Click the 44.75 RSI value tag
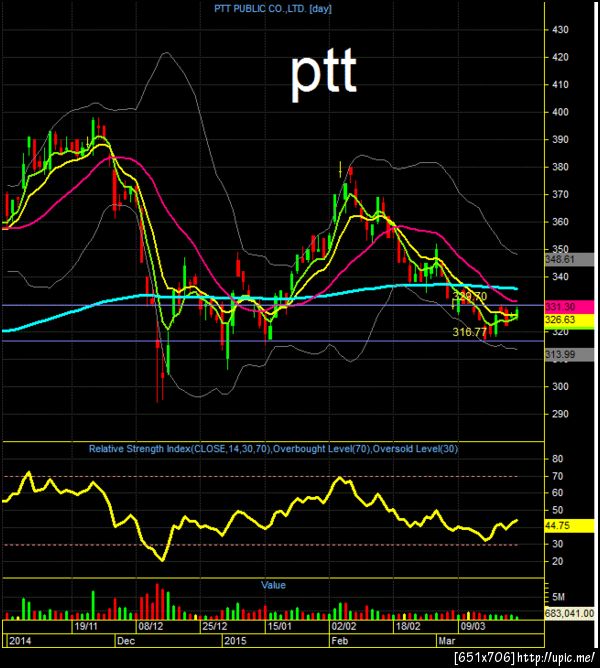The width and height of the screenshot is (600, 668). click(569, 526)
